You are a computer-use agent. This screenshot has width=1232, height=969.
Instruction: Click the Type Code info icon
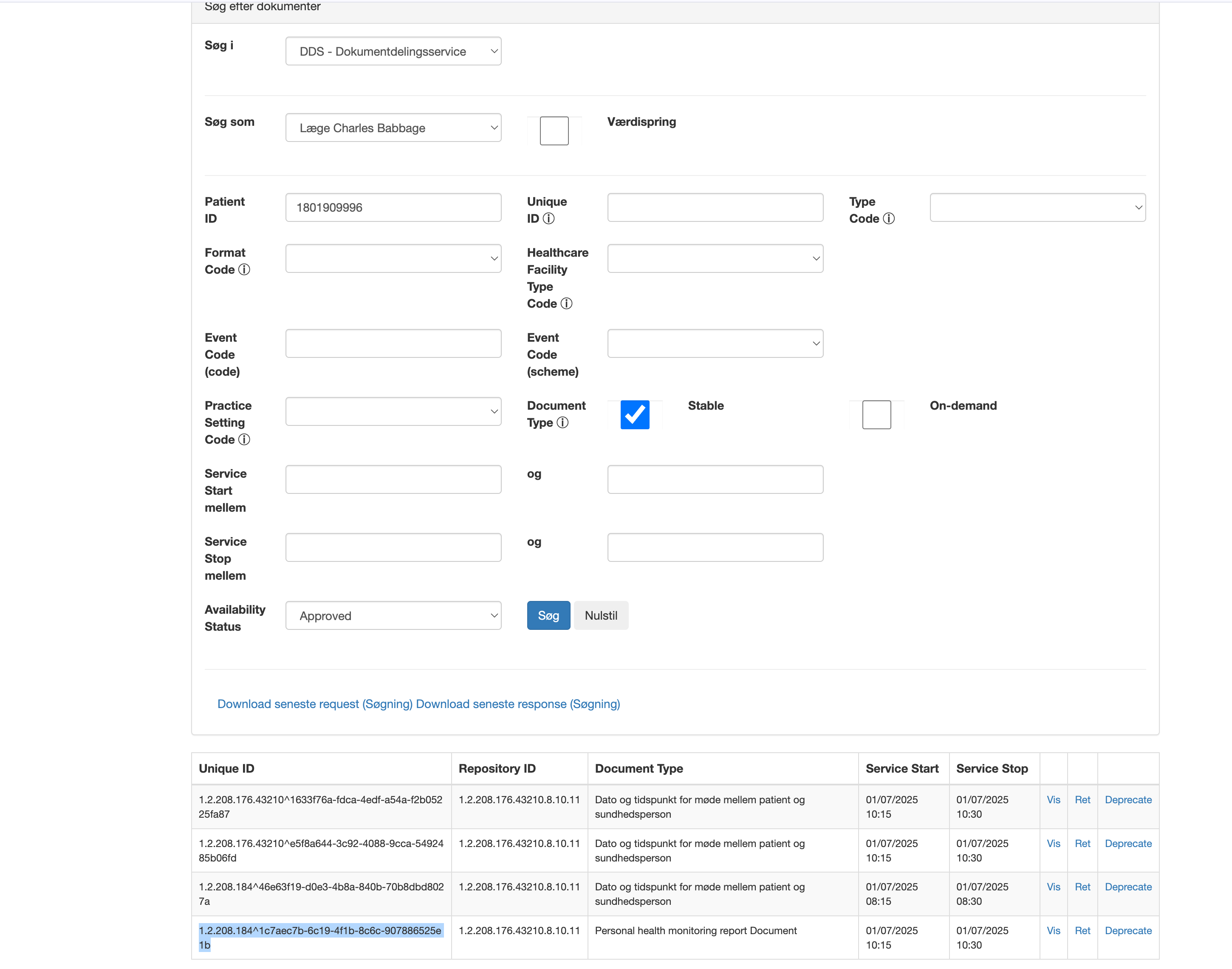pos(888,218)
